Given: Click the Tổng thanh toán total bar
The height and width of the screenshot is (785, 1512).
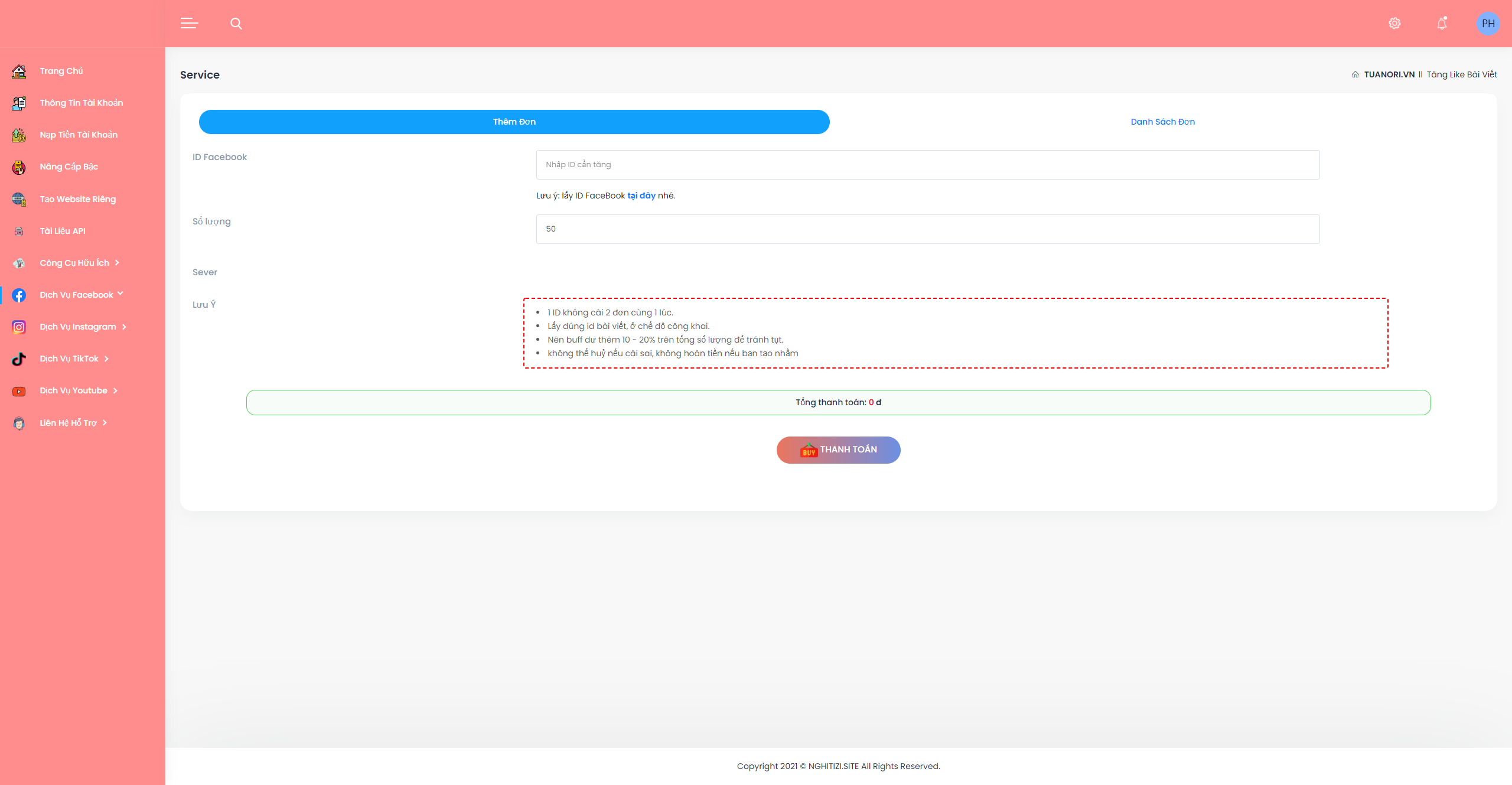Looking at the screenshot, I should [x=838, y=402].
